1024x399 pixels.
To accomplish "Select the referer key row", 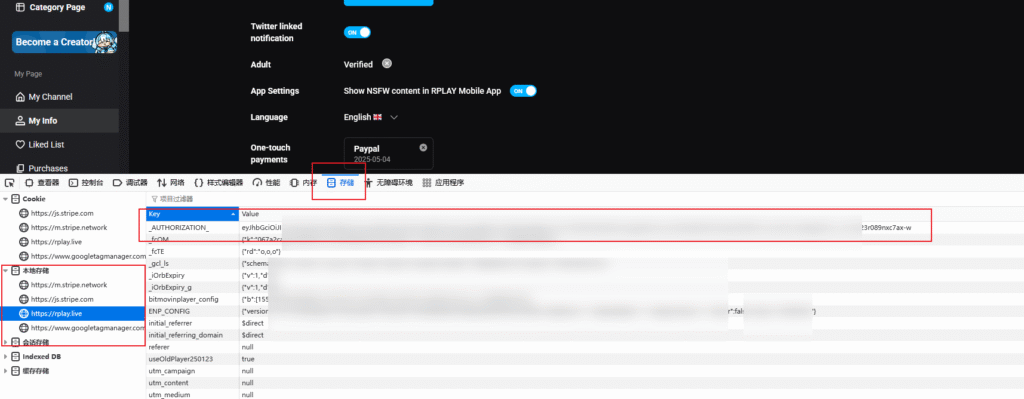I will click(x=584, y=347).
